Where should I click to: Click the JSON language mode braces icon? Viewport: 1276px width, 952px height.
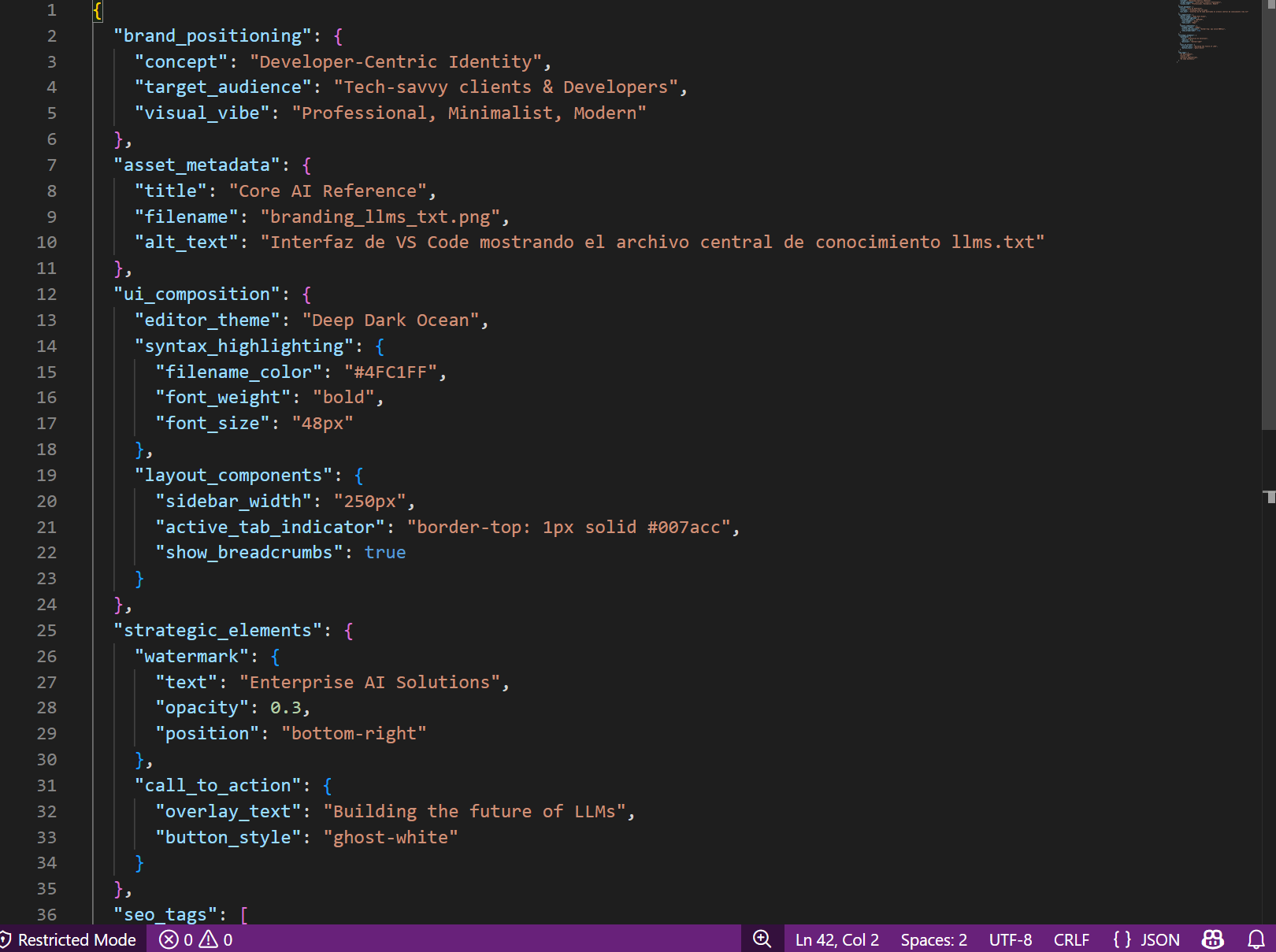click(1122, 939)
